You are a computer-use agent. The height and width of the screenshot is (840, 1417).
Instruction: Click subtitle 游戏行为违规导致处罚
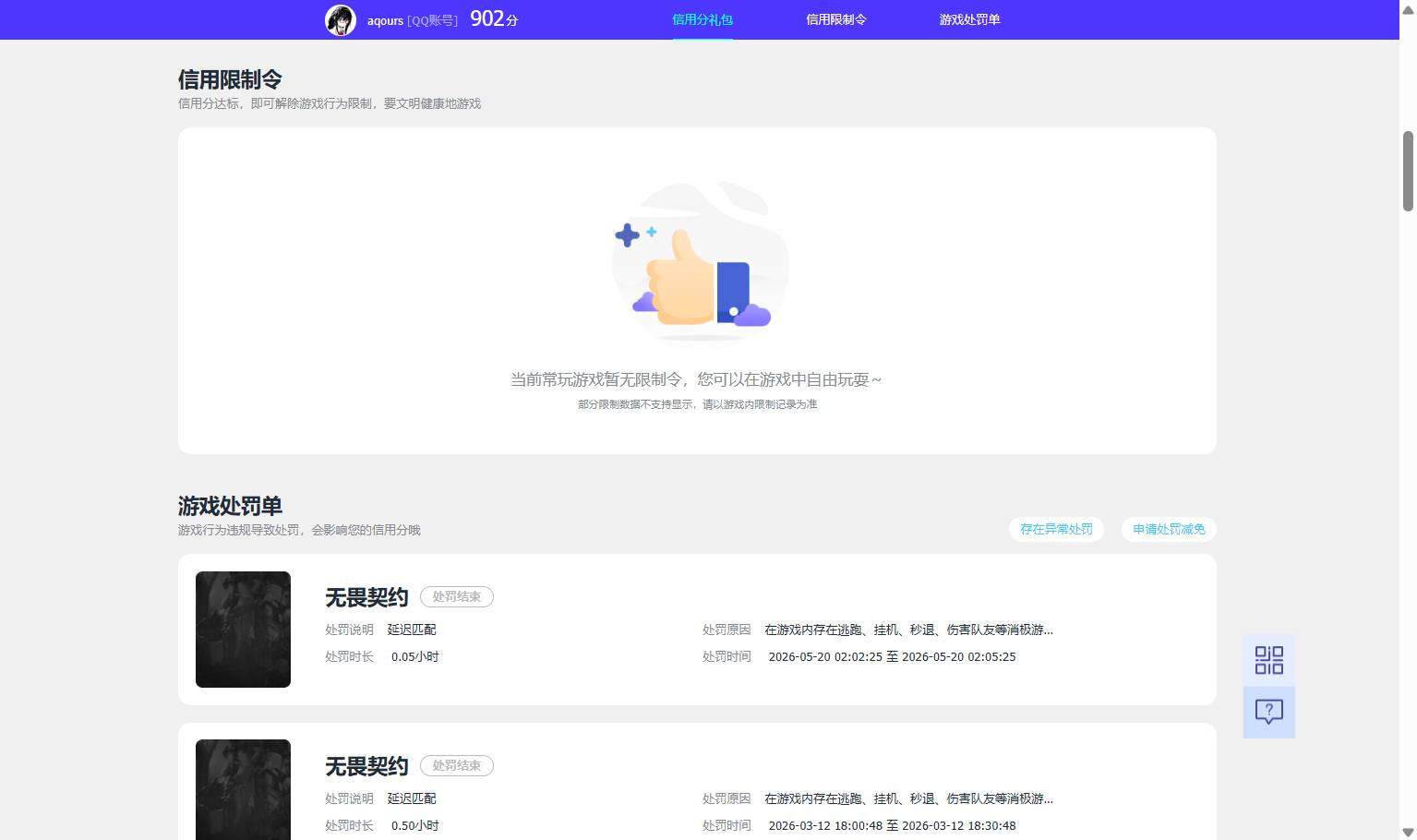[299, 530]
